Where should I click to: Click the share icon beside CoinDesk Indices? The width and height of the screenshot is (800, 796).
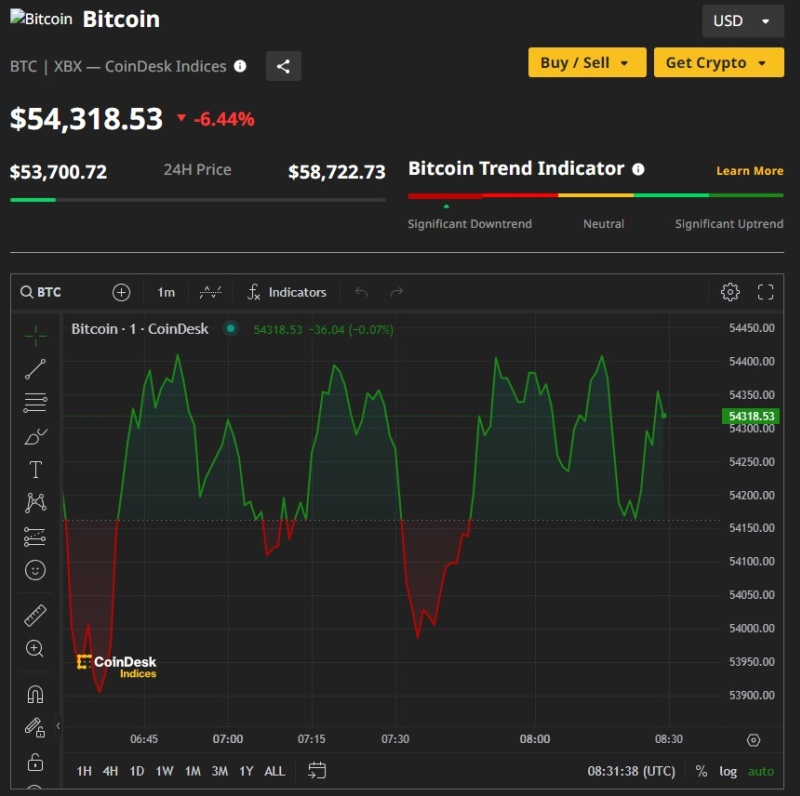283,66
